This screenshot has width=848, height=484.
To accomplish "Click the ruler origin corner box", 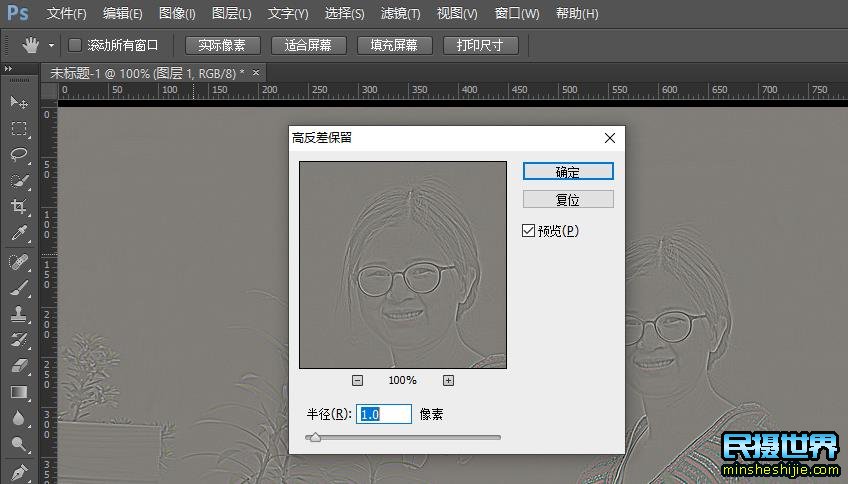I will click(50, 90).
